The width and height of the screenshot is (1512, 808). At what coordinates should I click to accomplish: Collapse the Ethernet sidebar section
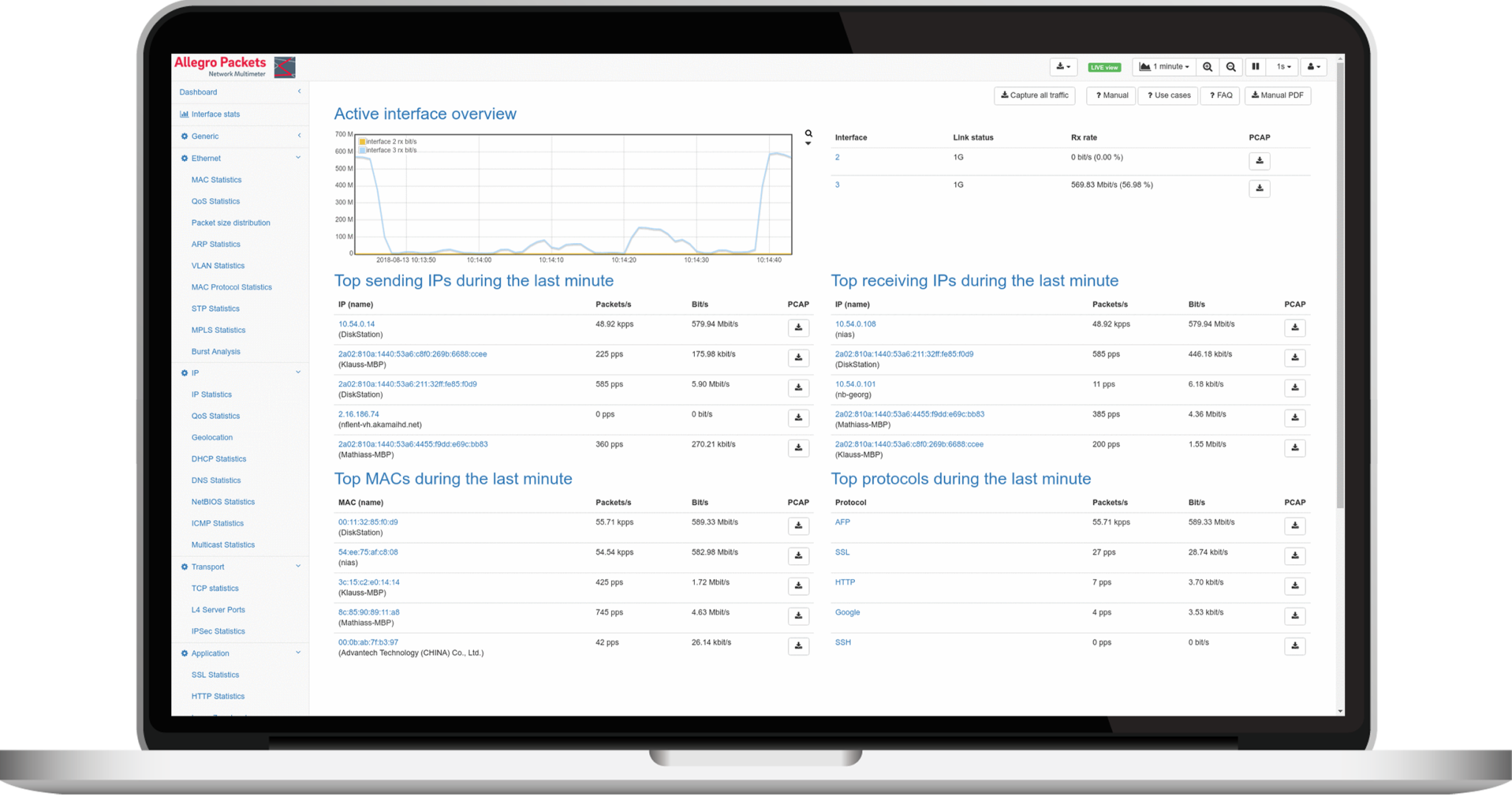[298, 158]
